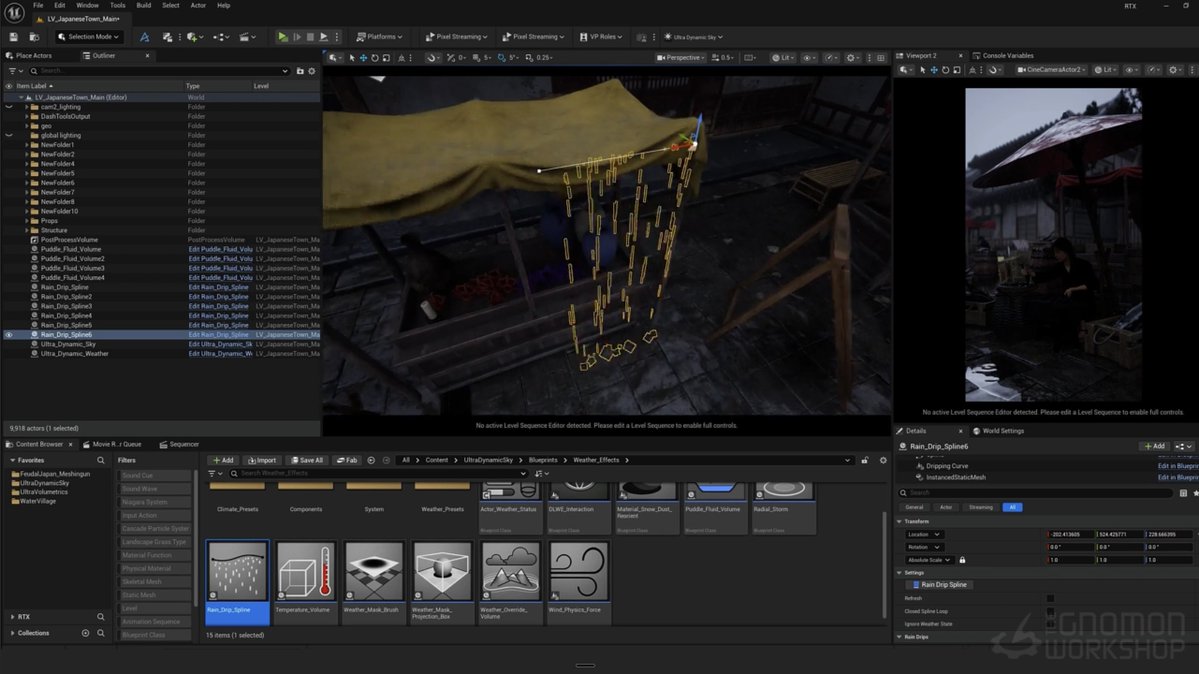This screenshot has height=674, width=1199.
Task: Toggle the Static Mesh filter
Action: click(154, 594)
